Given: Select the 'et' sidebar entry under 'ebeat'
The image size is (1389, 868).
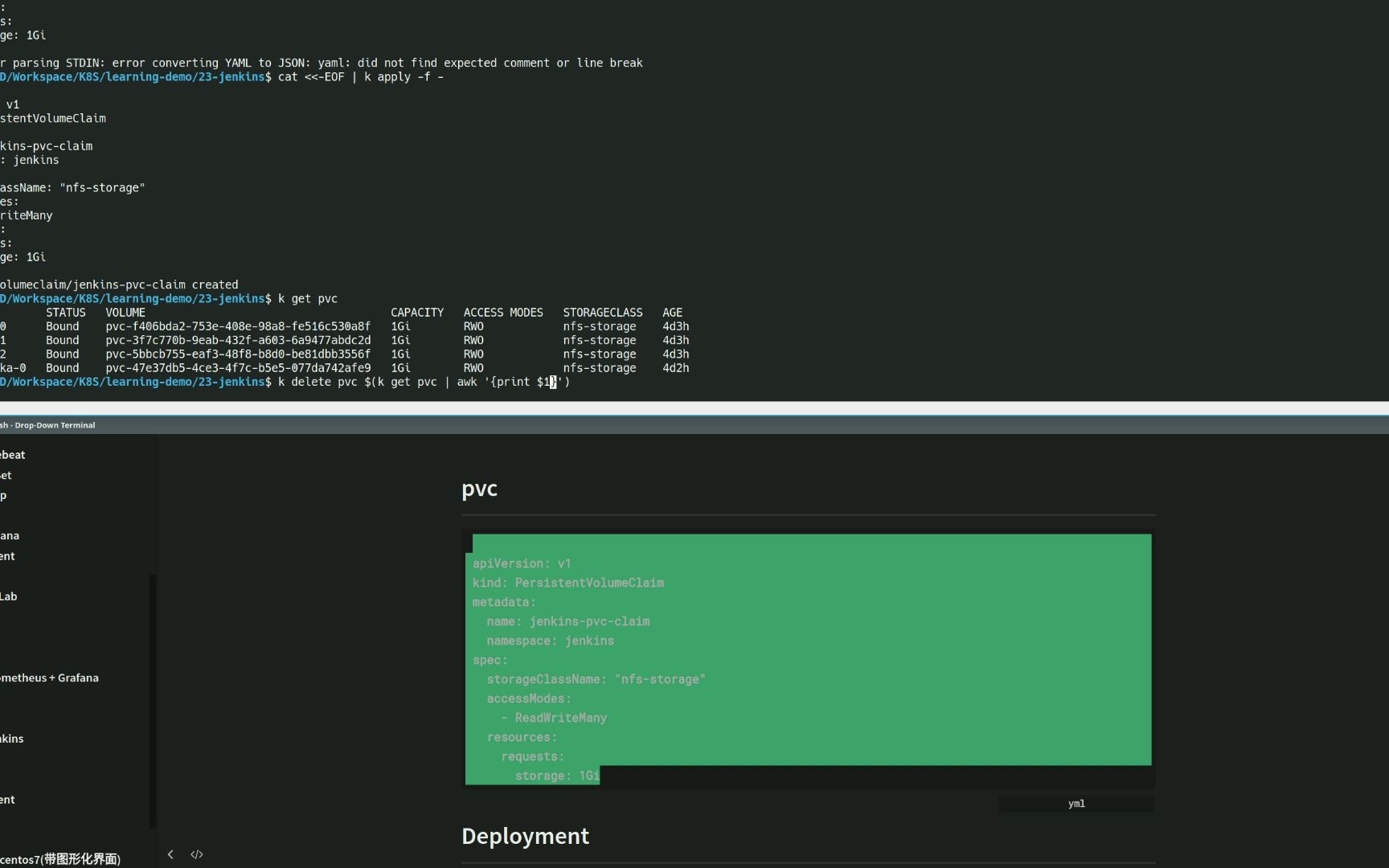Looking at the screenshot, I should tap(6, 475).
